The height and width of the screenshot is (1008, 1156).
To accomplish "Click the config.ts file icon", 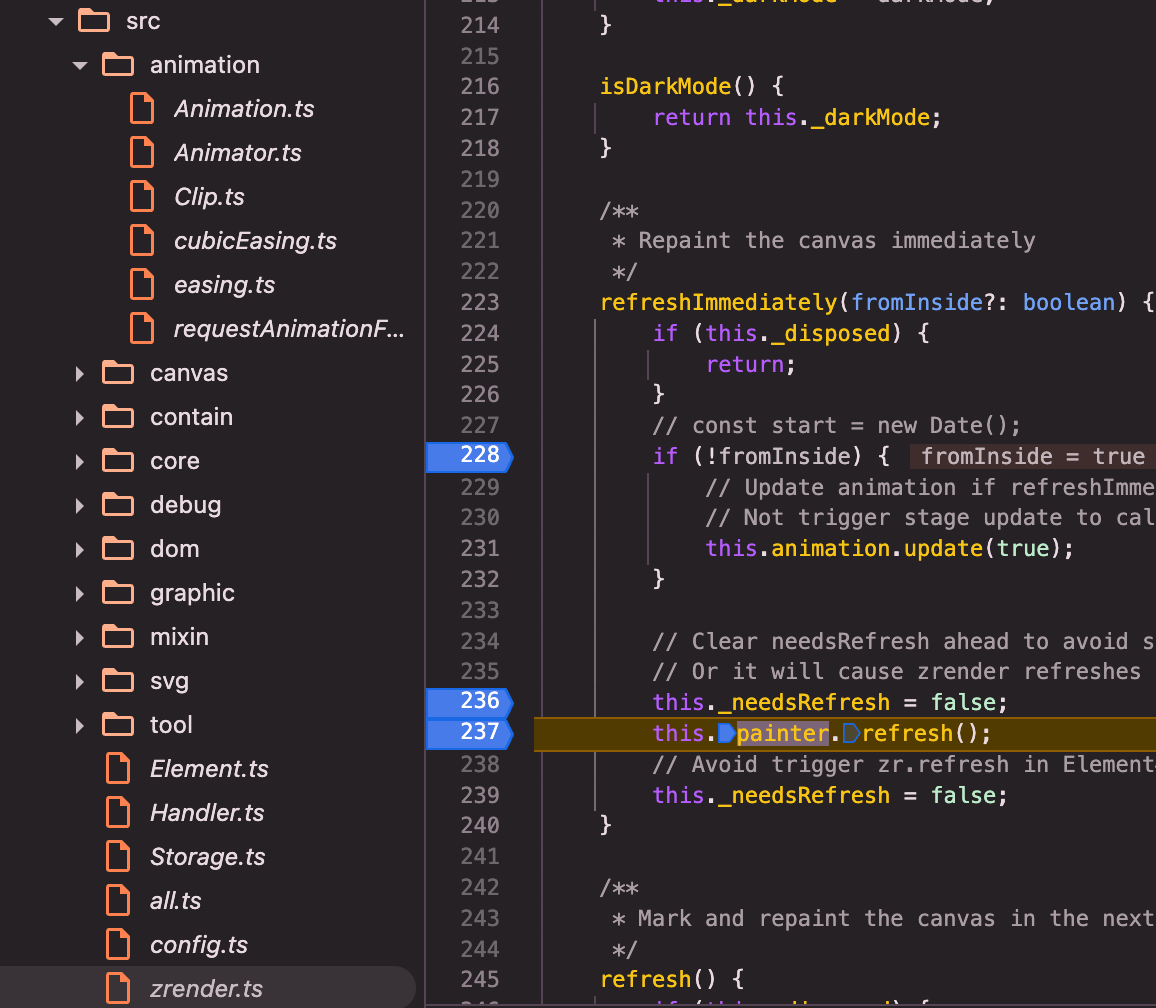I will click(118, 945).
